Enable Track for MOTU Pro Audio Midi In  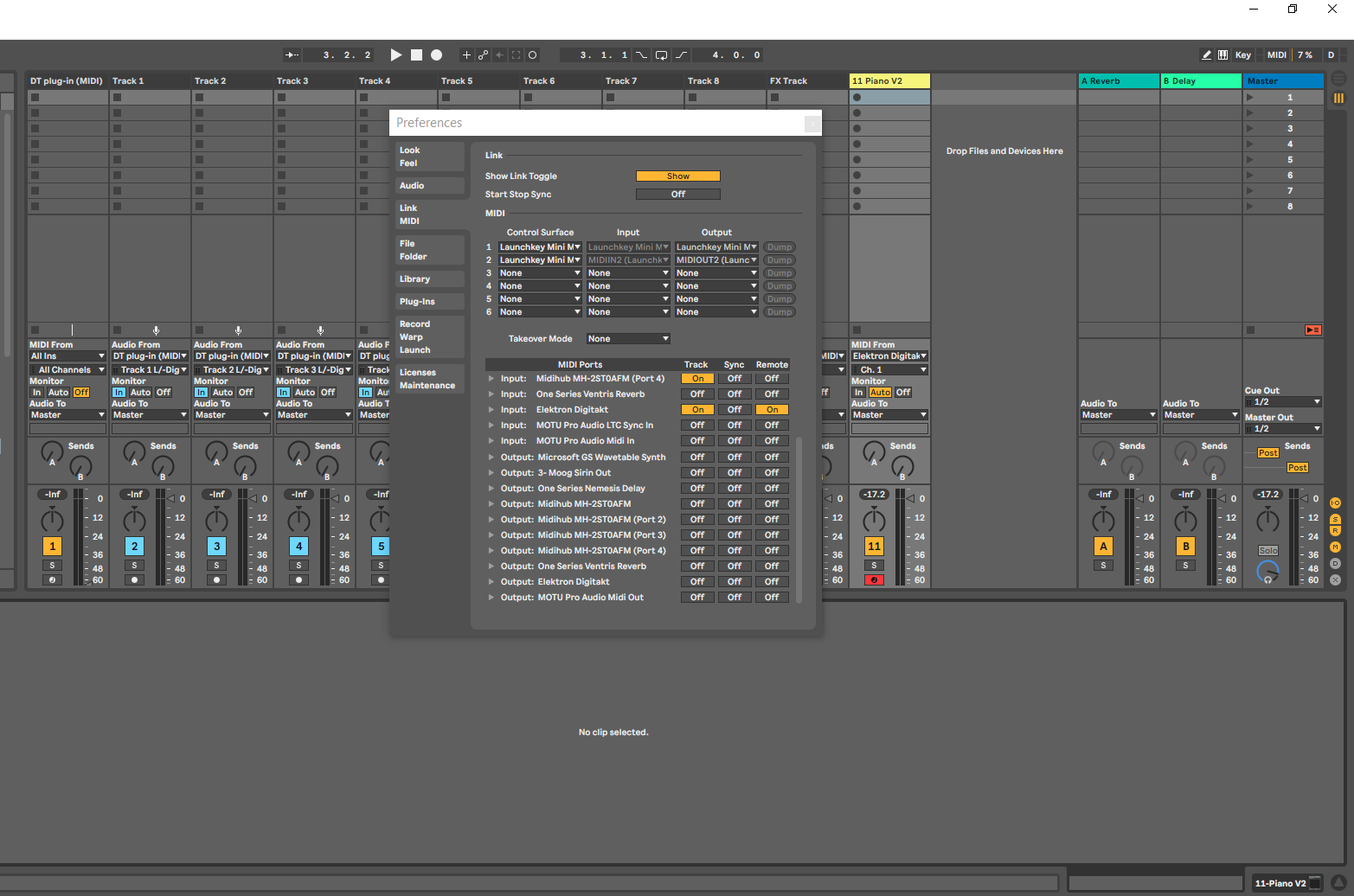[697, 440]
